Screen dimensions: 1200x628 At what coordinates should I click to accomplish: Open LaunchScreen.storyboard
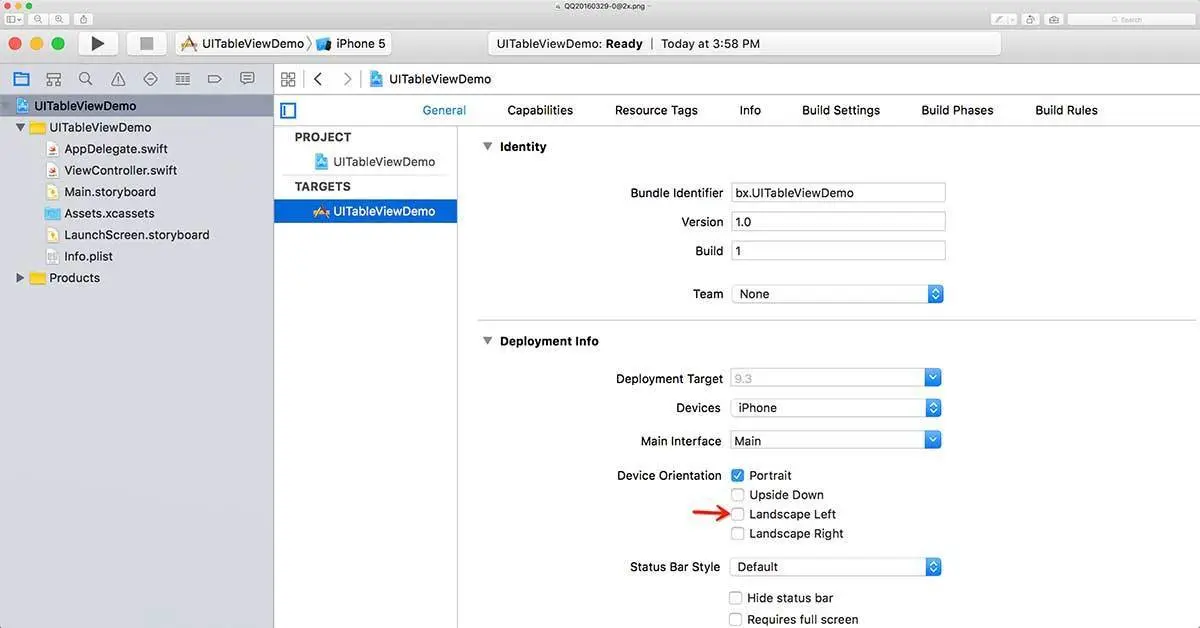tap(137, 235)
